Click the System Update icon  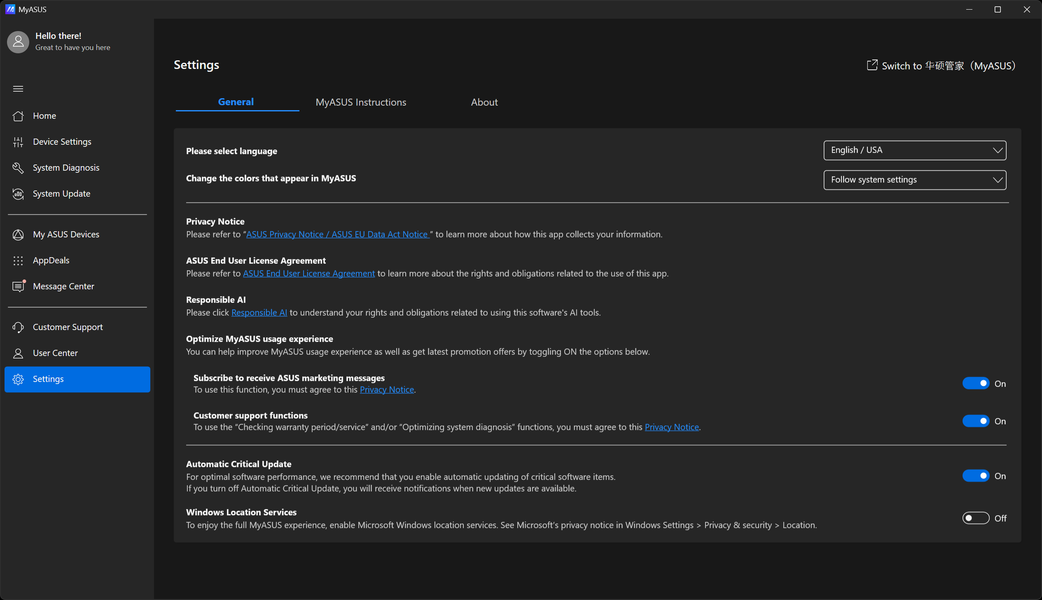(x=18, y=194)
